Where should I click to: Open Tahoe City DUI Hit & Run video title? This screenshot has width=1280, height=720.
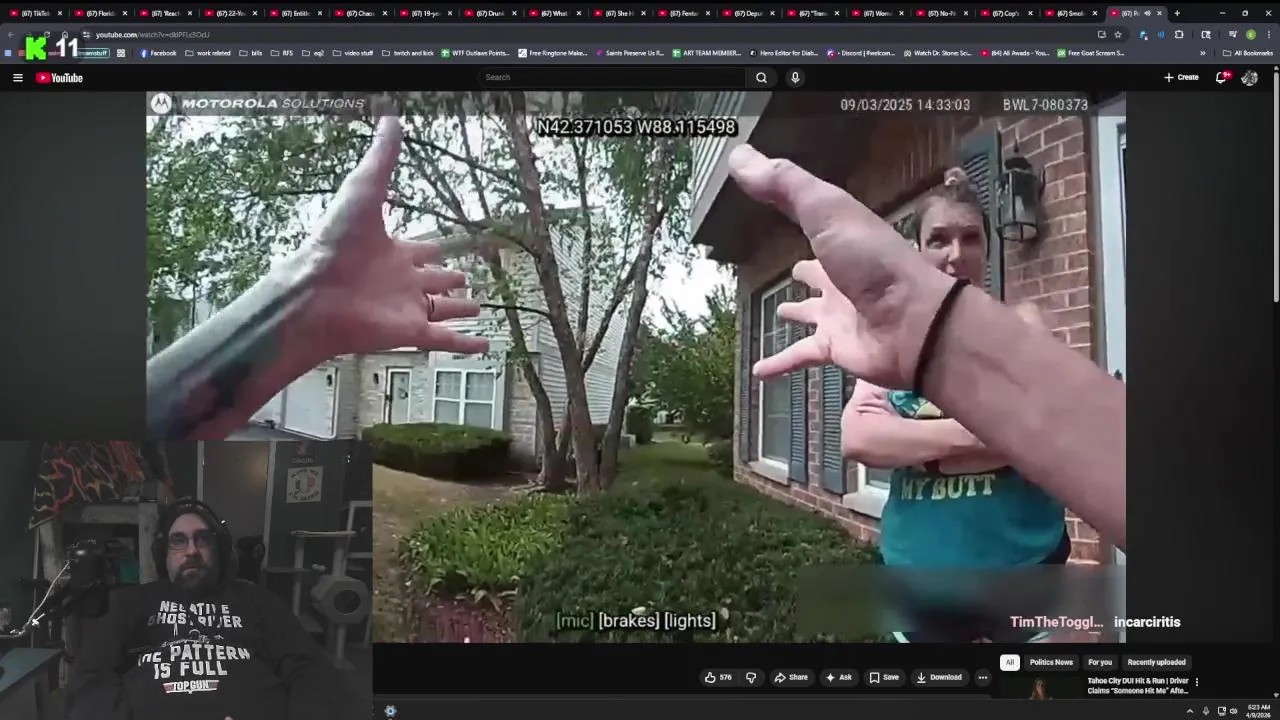[1138, 685]
